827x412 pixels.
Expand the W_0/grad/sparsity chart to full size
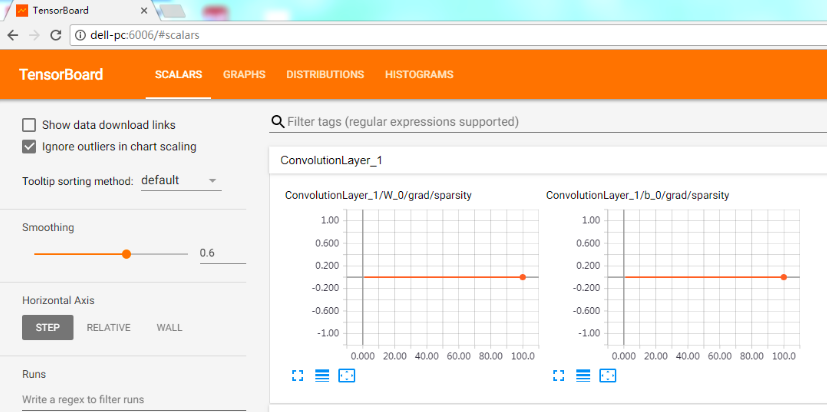[x=297, y=376]
